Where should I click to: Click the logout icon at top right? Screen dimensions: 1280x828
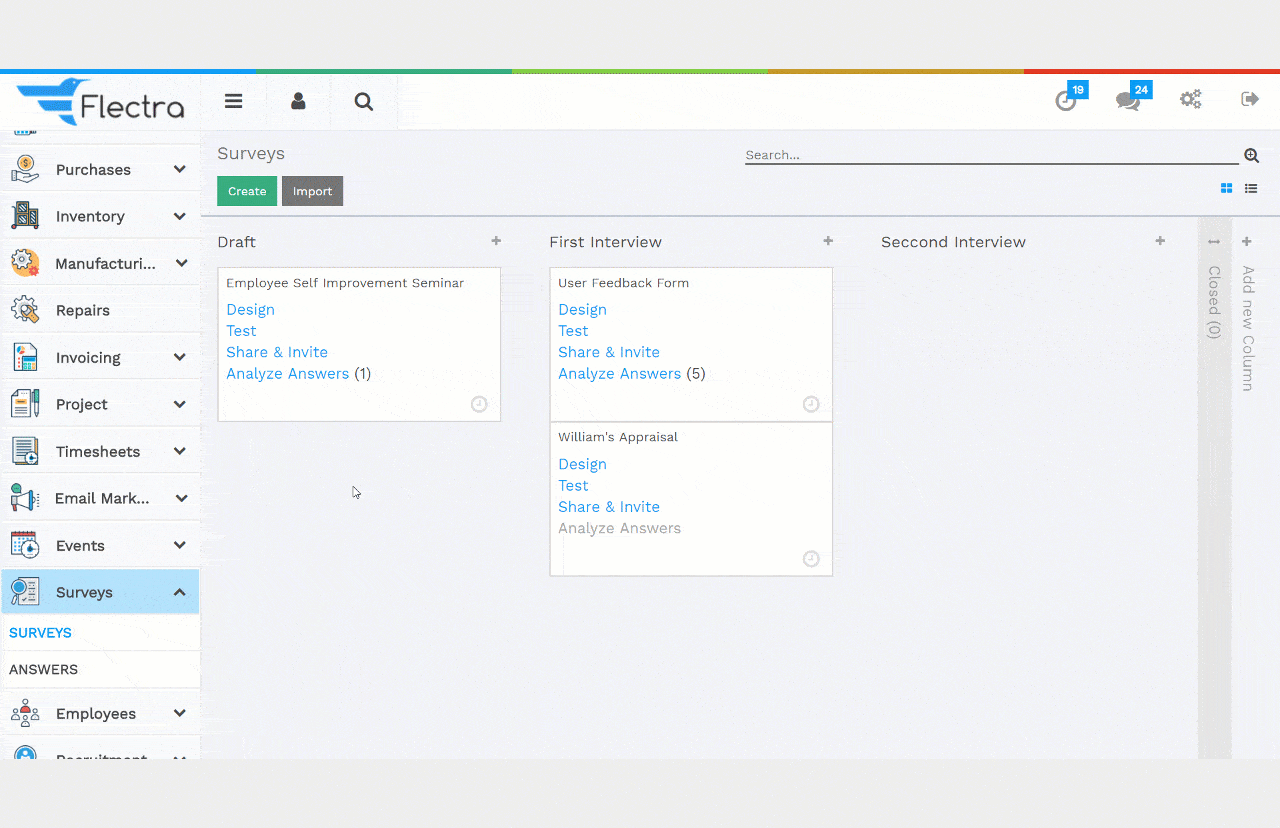tap(1250, 99)
